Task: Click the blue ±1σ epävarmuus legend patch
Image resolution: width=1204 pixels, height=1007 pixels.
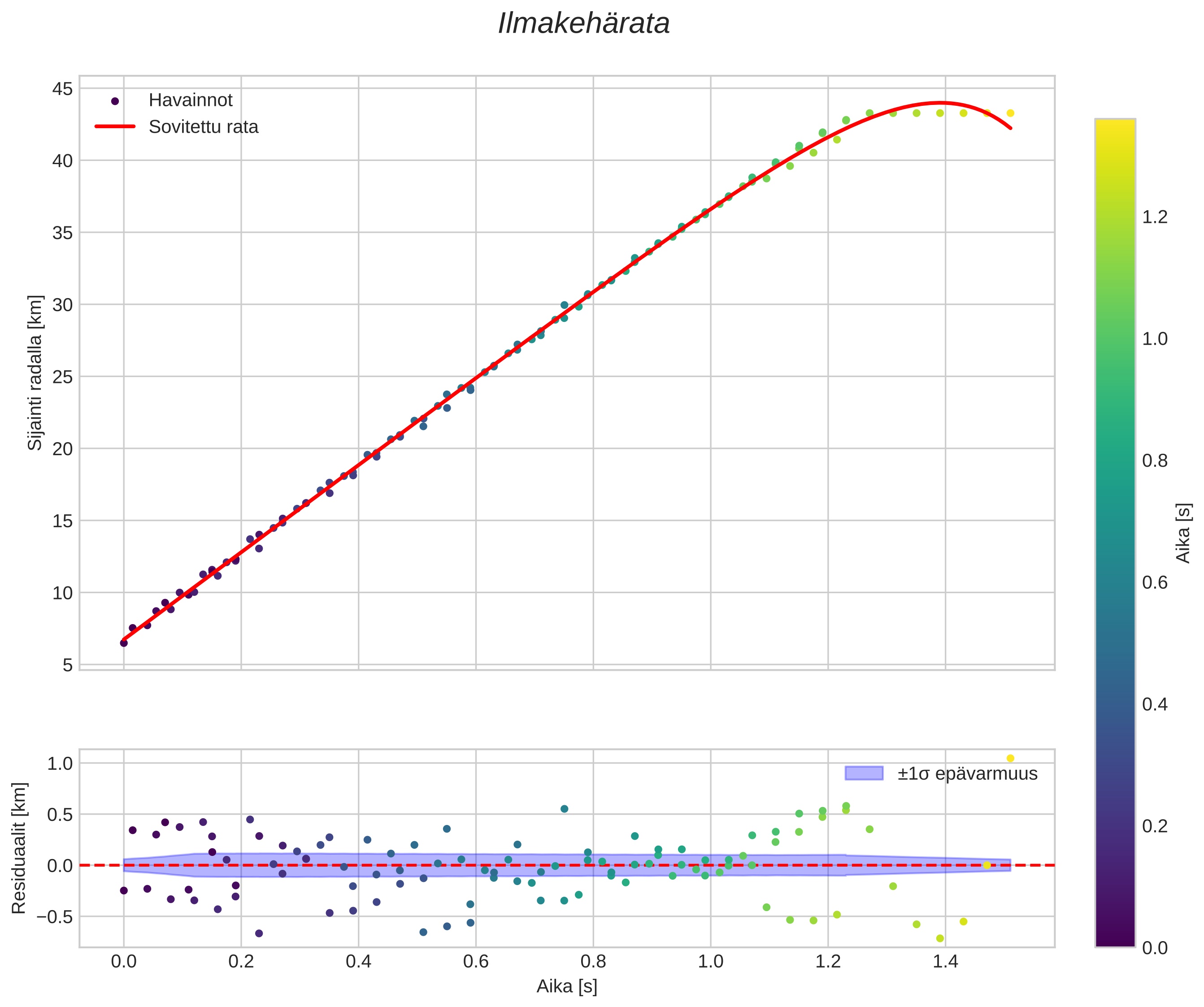Action: 864,773
